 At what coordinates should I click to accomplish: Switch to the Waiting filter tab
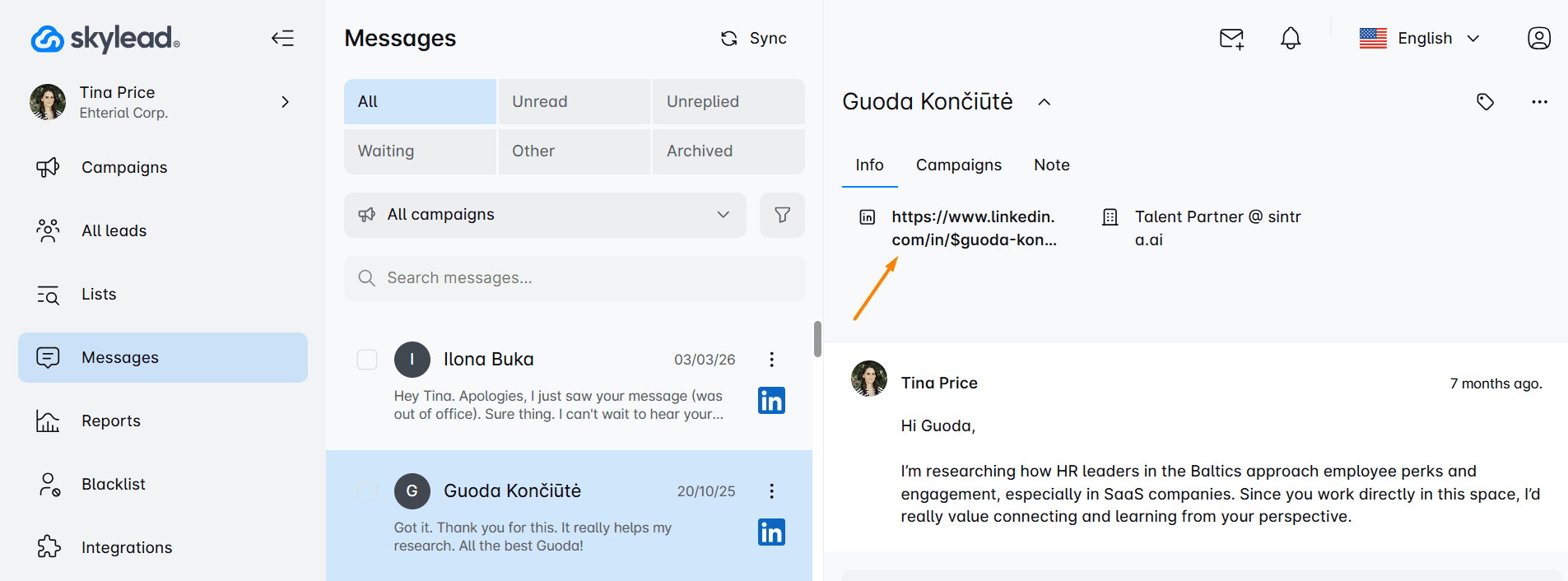coord(420,151)
